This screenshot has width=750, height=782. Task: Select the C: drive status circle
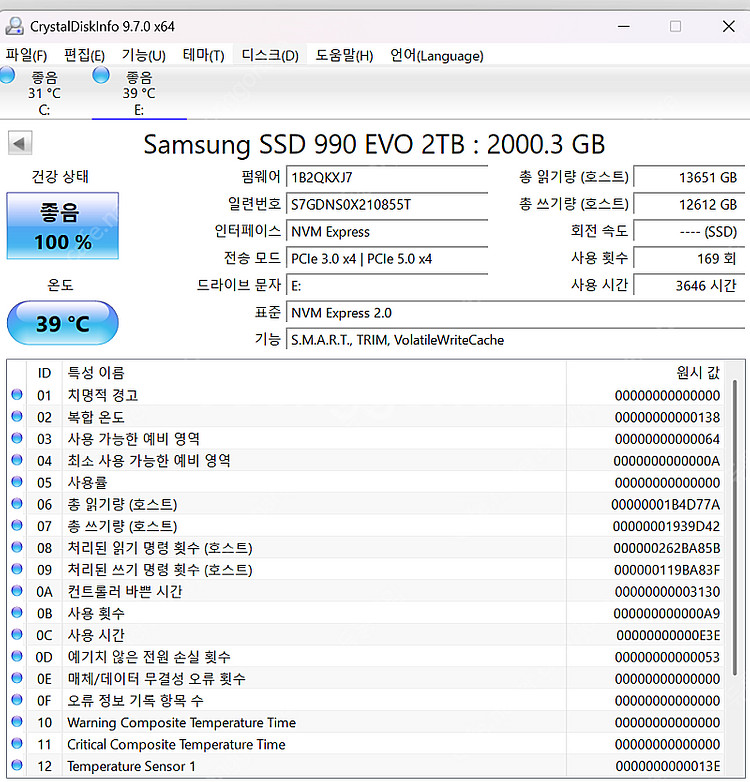click(x=7, y=75)
